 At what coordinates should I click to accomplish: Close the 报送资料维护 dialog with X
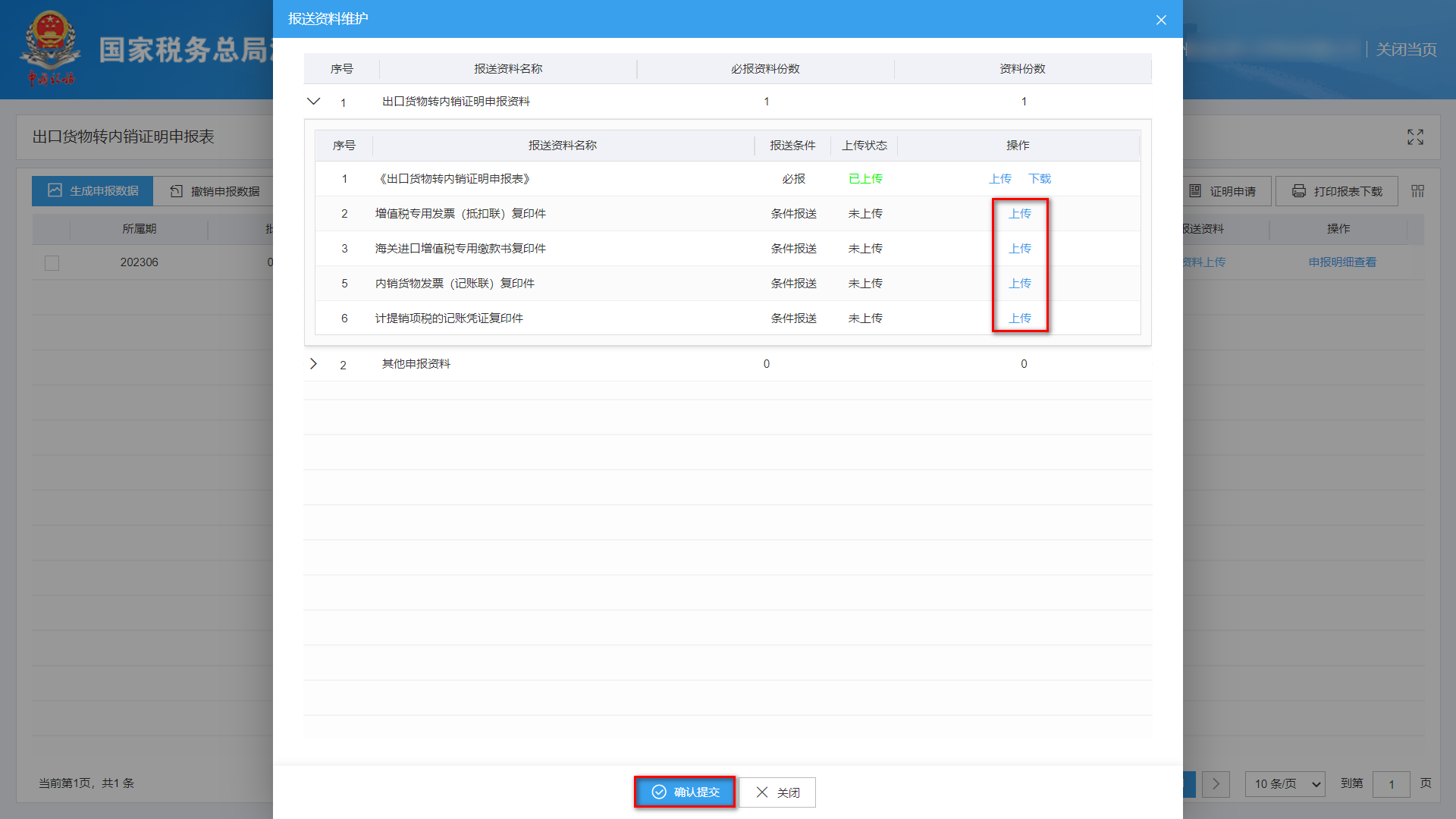pyautogui.click(x=1161, y=20)
